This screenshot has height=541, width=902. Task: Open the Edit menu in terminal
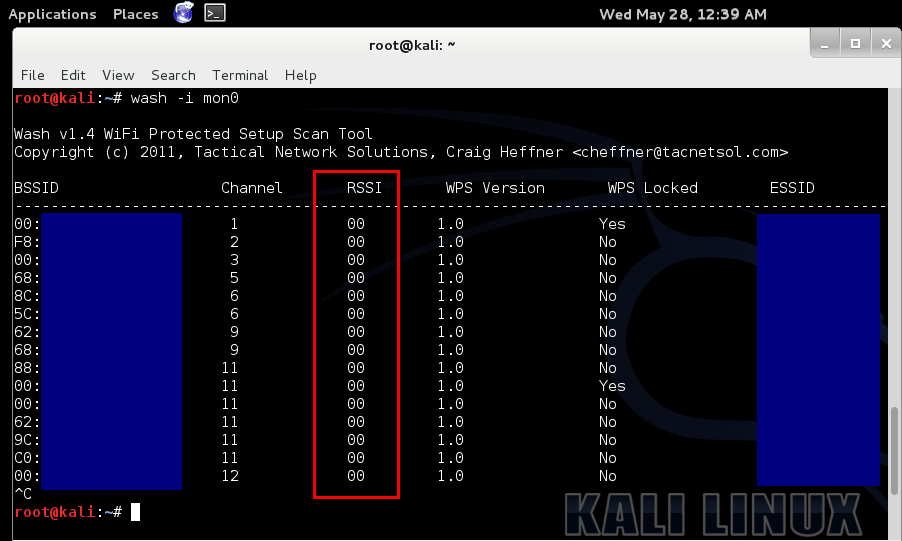(x=73, y=75)
